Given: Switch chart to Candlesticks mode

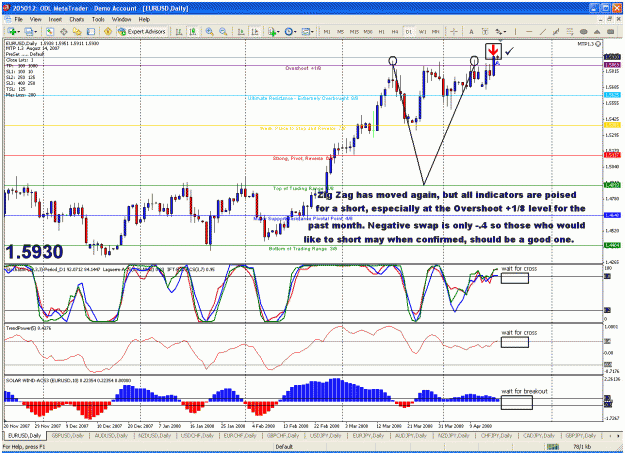Looking at the screenshot, I should (x=193, y=32).
